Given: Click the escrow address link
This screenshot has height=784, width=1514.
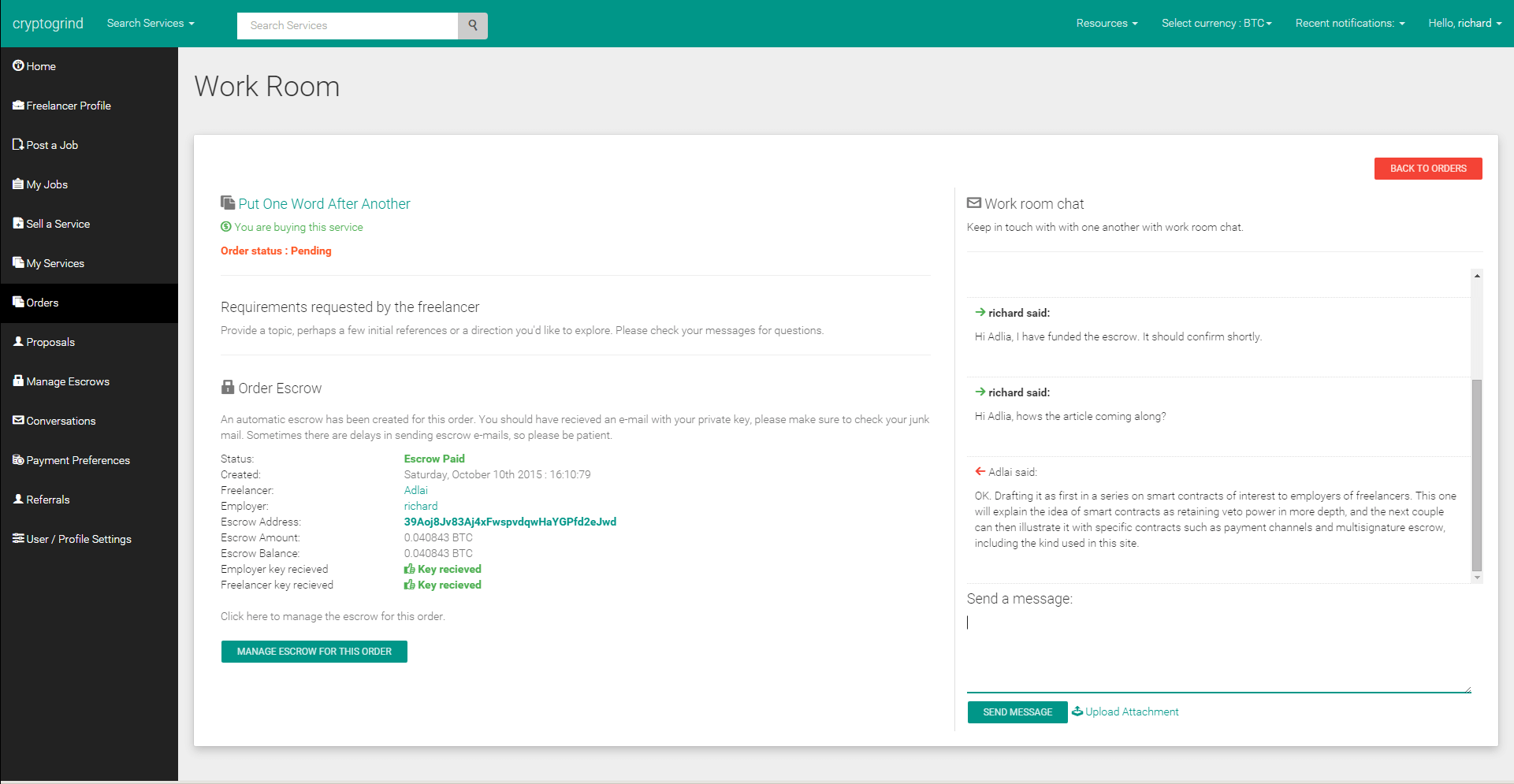Looking at the screenshot, I should click(x=510, y=522).
